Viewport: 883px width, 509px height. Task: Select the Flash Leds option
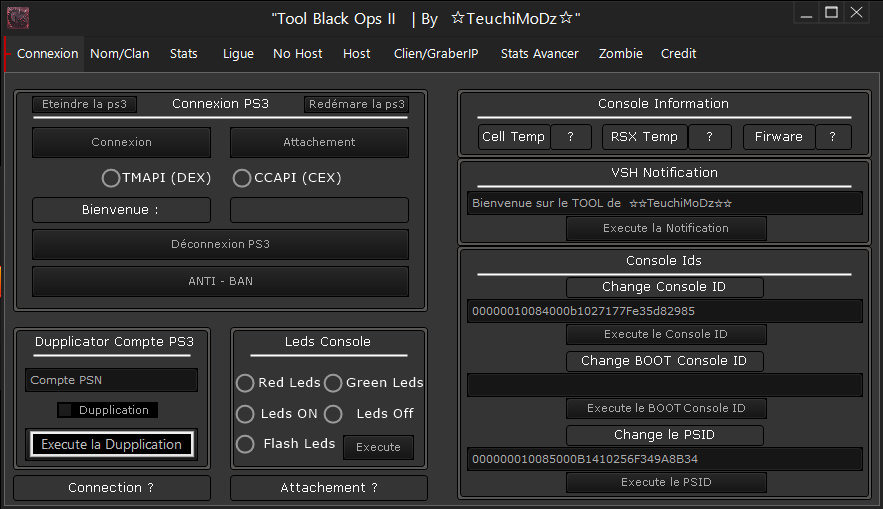[x=245, y=444]
